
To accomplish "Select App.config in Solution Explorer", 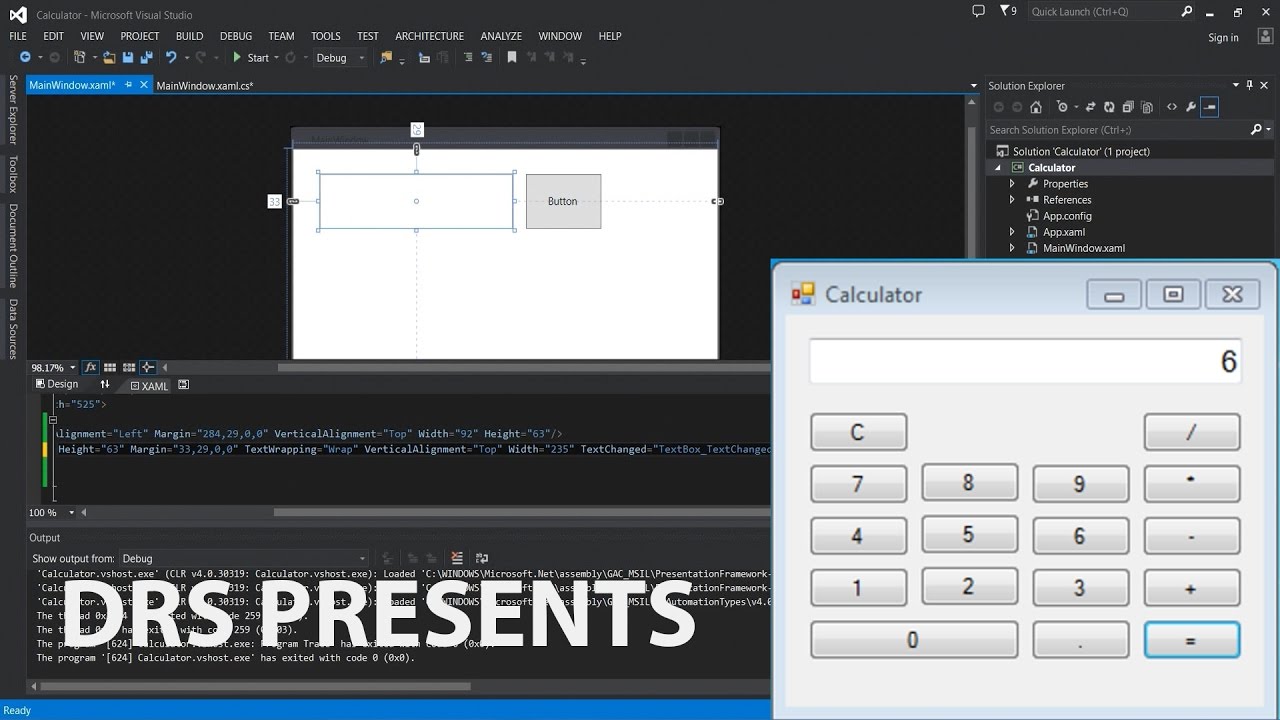I will pyautogui.click(x=1067, y=216).
